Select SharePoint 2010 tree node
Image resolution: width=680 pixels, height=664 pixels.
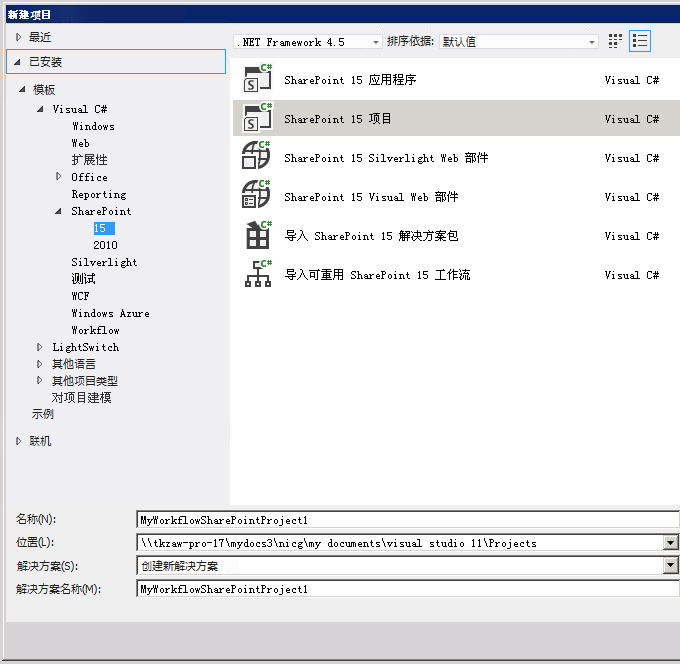pos(105,245)
